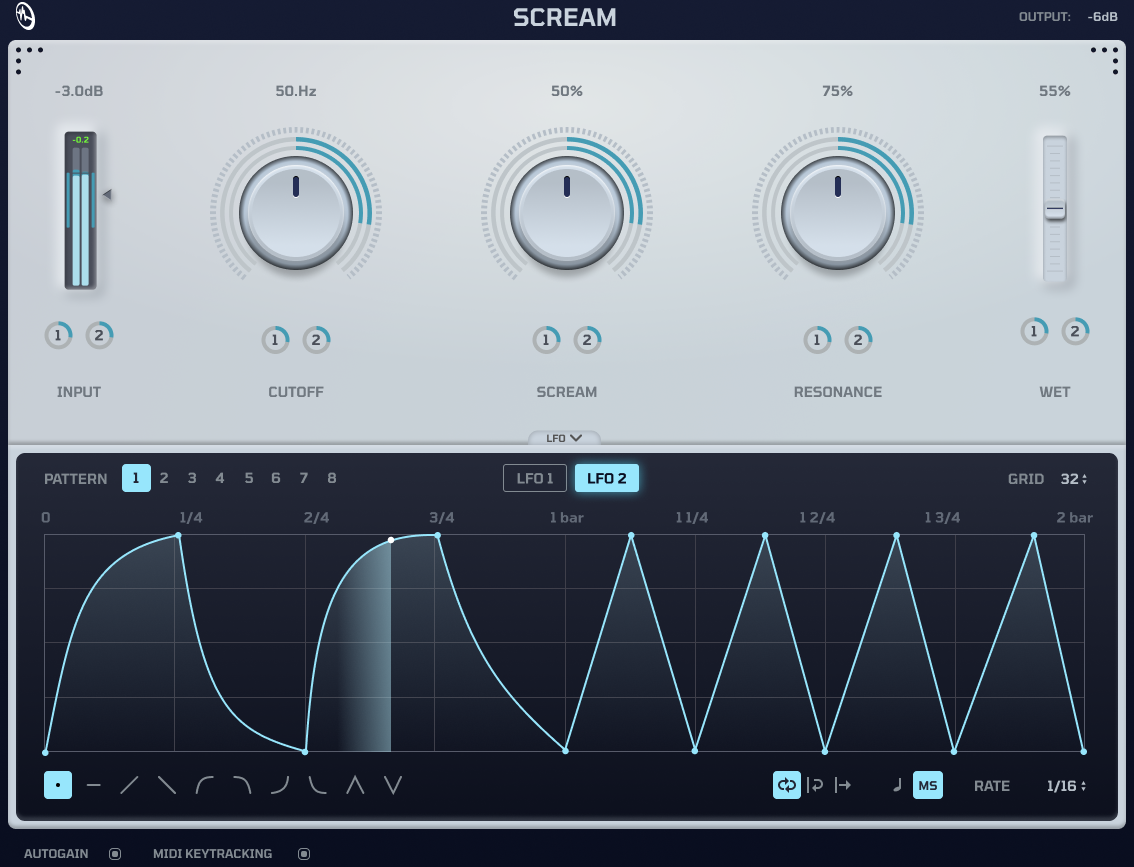1134x867 pixels.
Task: Click the logo icon in top-left corner
Action: point(25,17)
